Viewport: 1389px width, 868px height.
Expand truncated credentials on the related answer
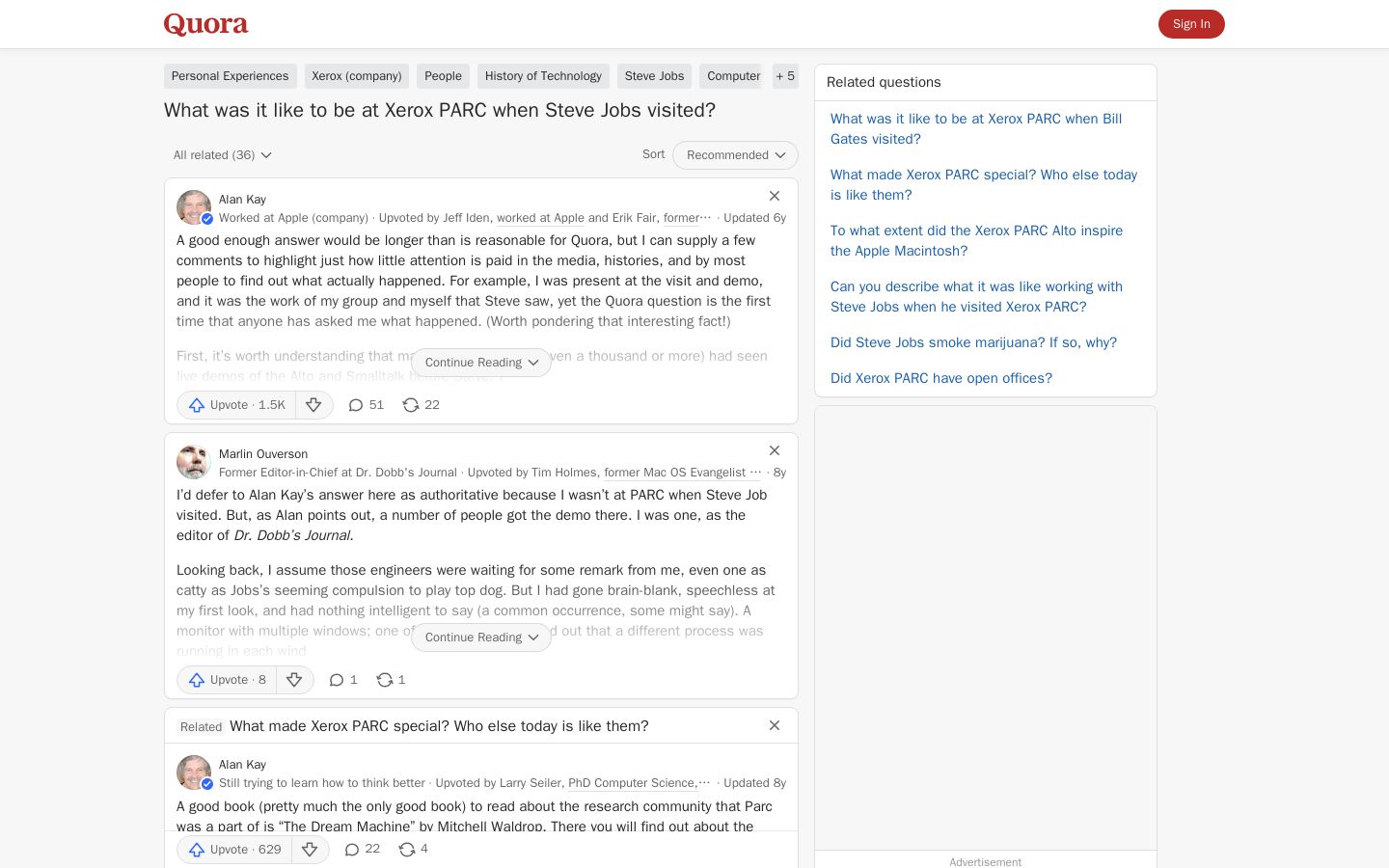click(x=704, y=783)
